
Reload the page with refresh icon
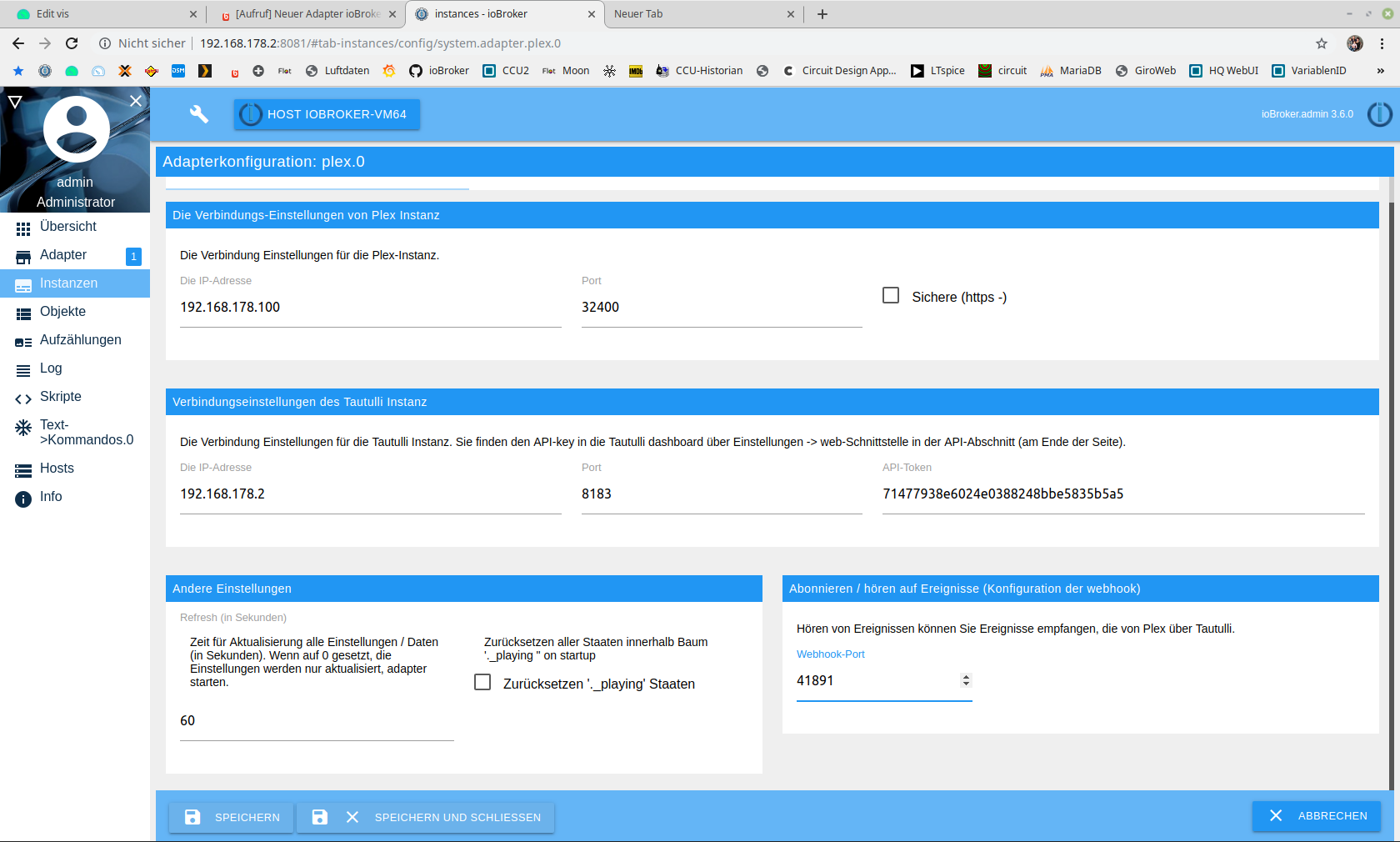[72, 43]
